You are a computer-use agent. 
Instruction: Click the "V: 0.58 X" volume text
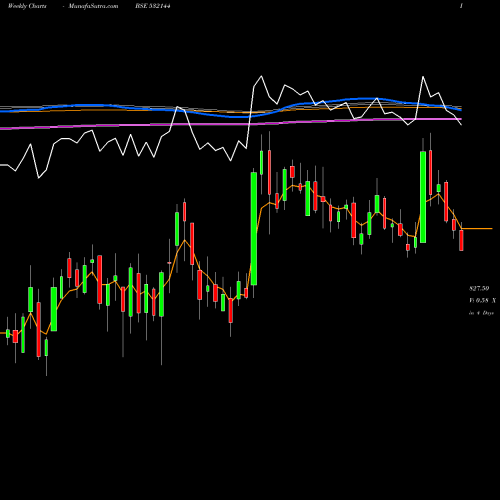[x=482, y=300]
